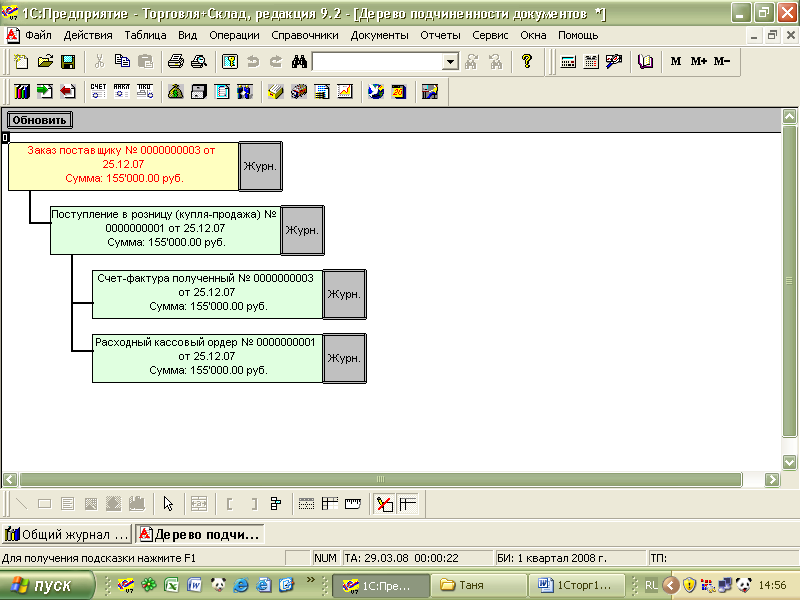Image resolution: width=800 pixels, height=600 pixels.
Task: Open the calendar icon
Action: pos(591,62)
